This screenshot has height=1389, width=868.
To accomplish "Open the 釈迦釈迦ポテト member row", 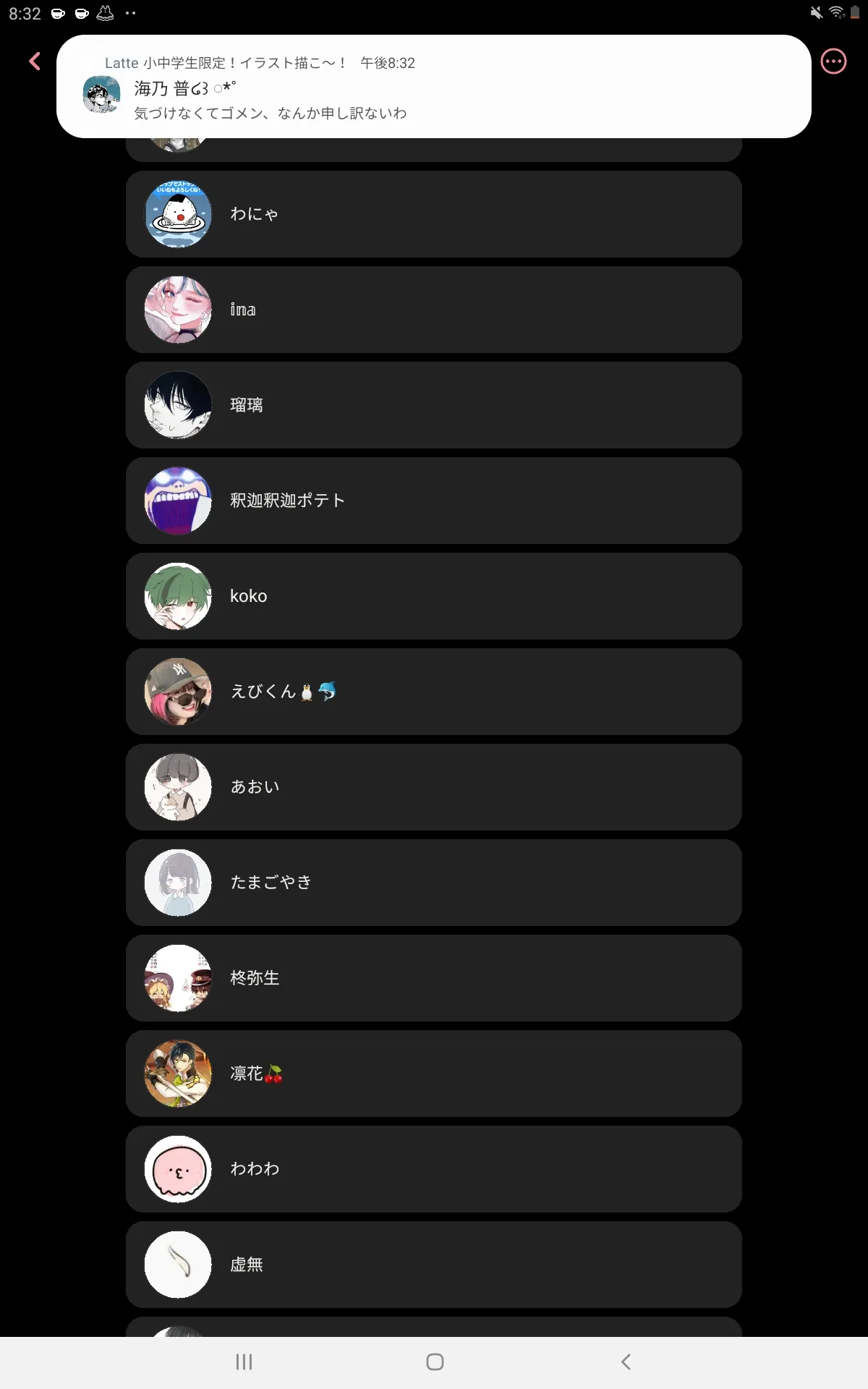I will tap(434, 501).
